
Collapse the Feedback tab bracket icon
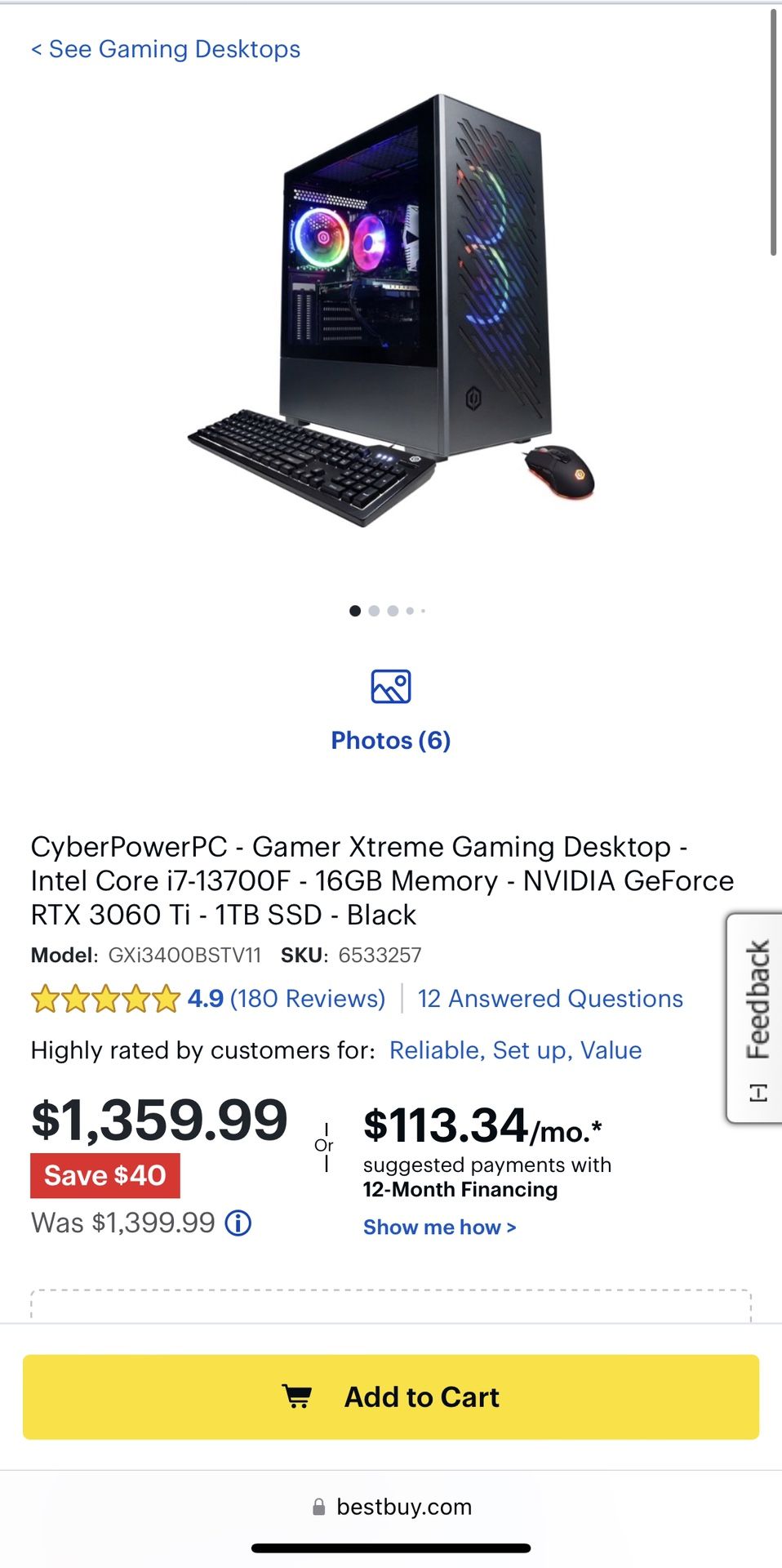[758, 1093]
